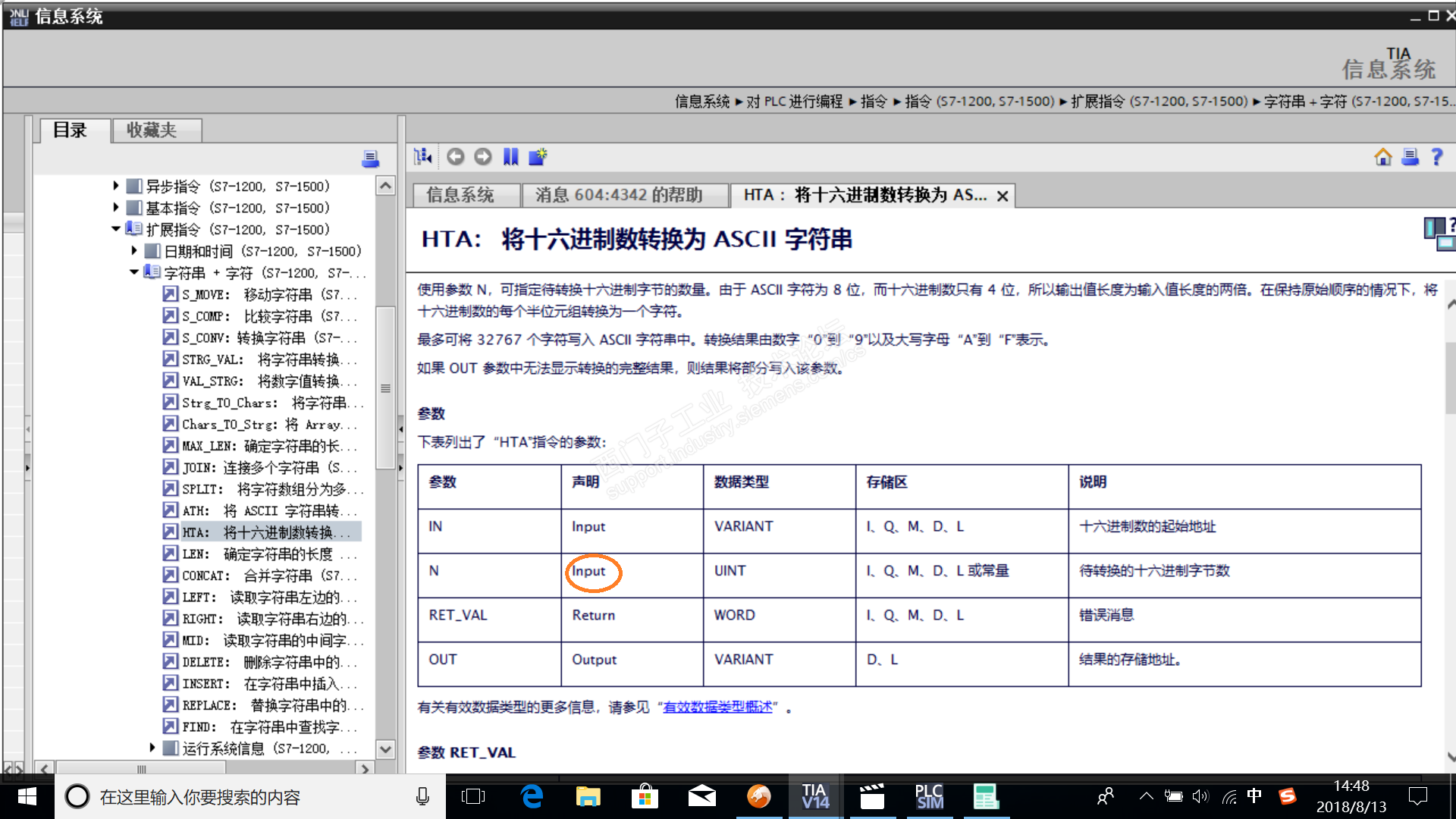The image size is (1456, 819).
Task: Expand 运行系统信息 tree node
Action: click(x=152, y=748)
